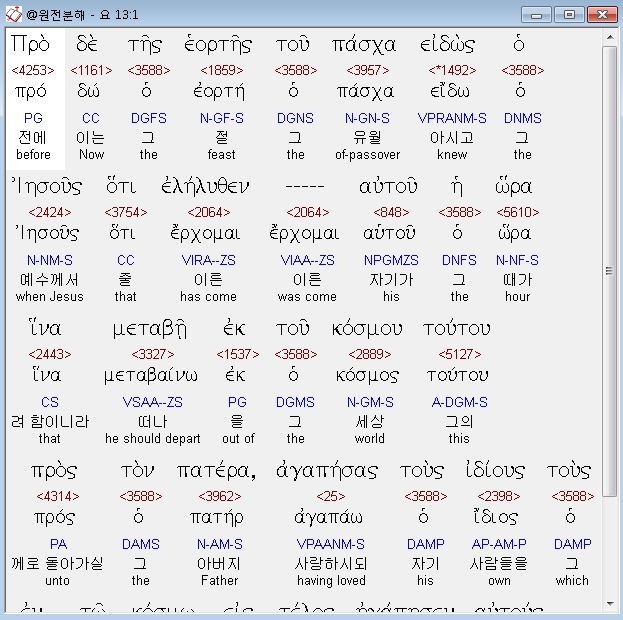Close the interlinear window
Image resolution: width=623 pixels, height=620 pixels.
(602, 15)
